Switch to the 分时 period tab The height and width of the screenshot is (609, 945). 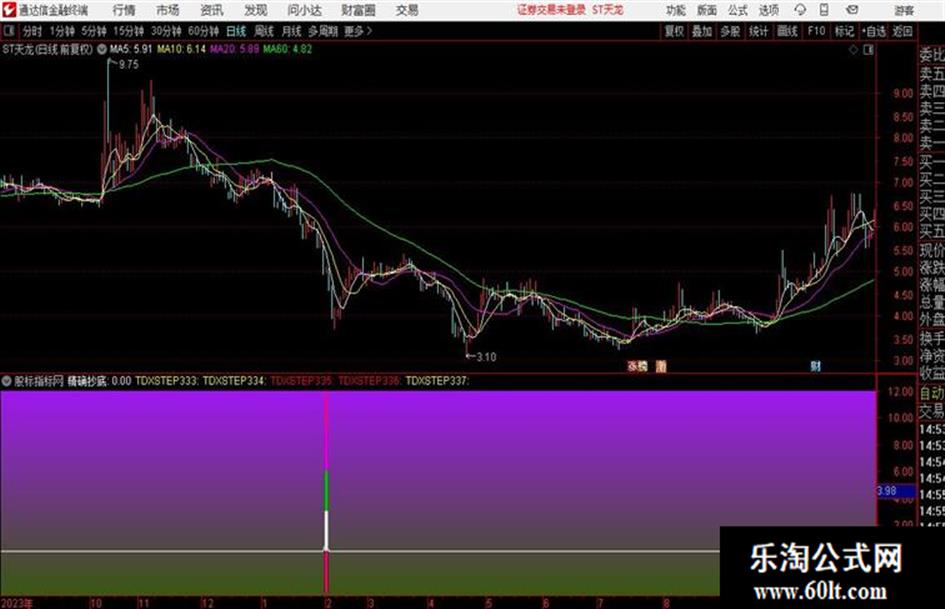pyautogui.click(x=32, y=31)
